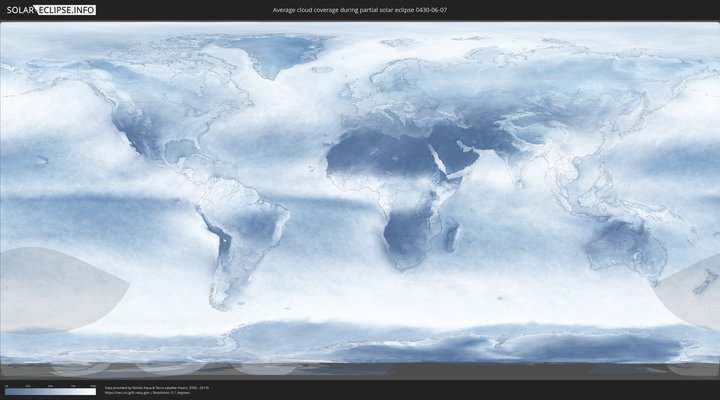
Task: Click the dark blue end of the legend bar
Action: (8, 391)
